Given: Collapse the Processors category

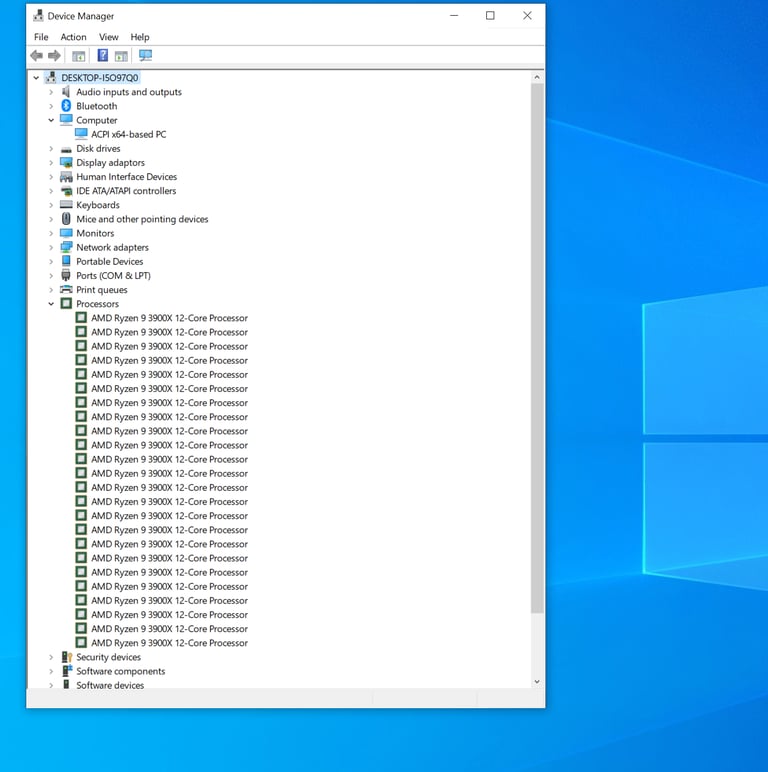Looking at the screenshot, I should (x=51, y=304).
